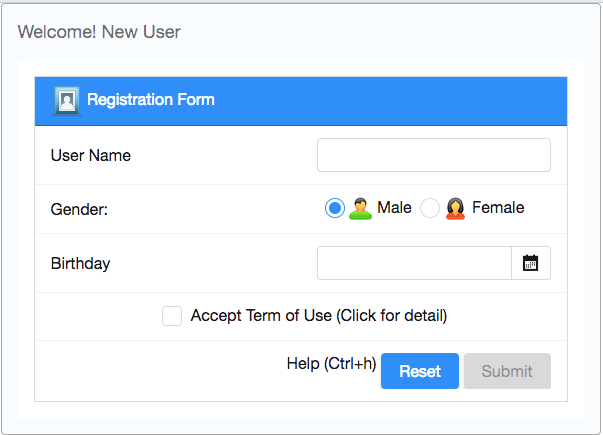This screenshot has width=603, height=435.
Task: Click the Registration Form portrait icon
Action: 67,101
